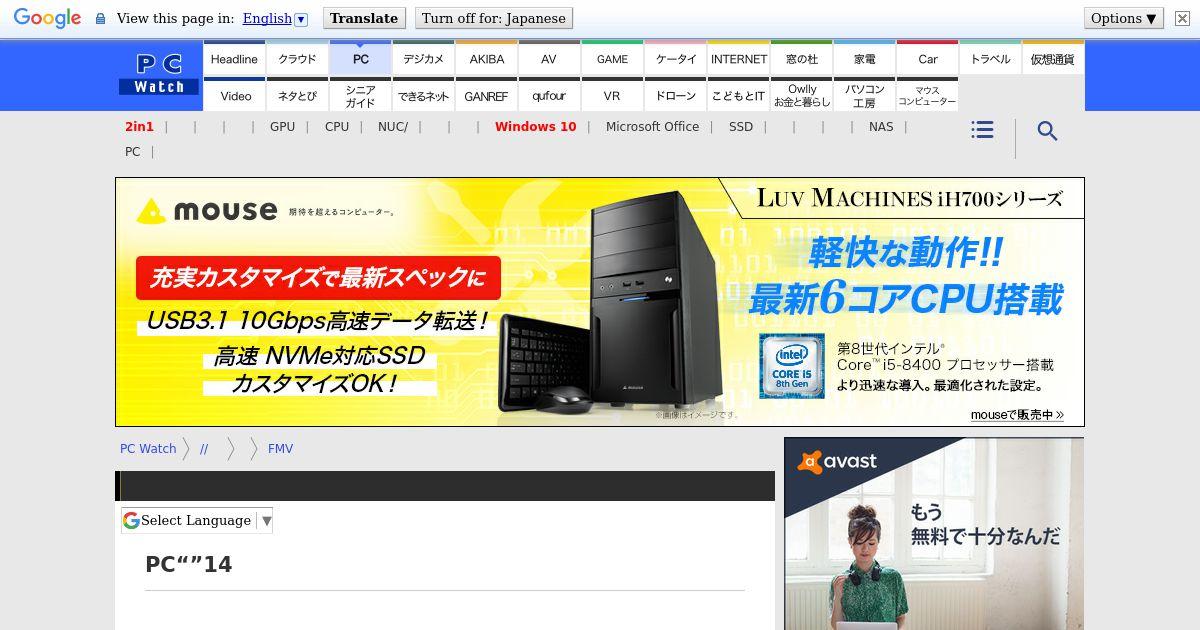Open the AKIBA tab
This screenshot has width=1200, height=630.
tap(486, 58)
